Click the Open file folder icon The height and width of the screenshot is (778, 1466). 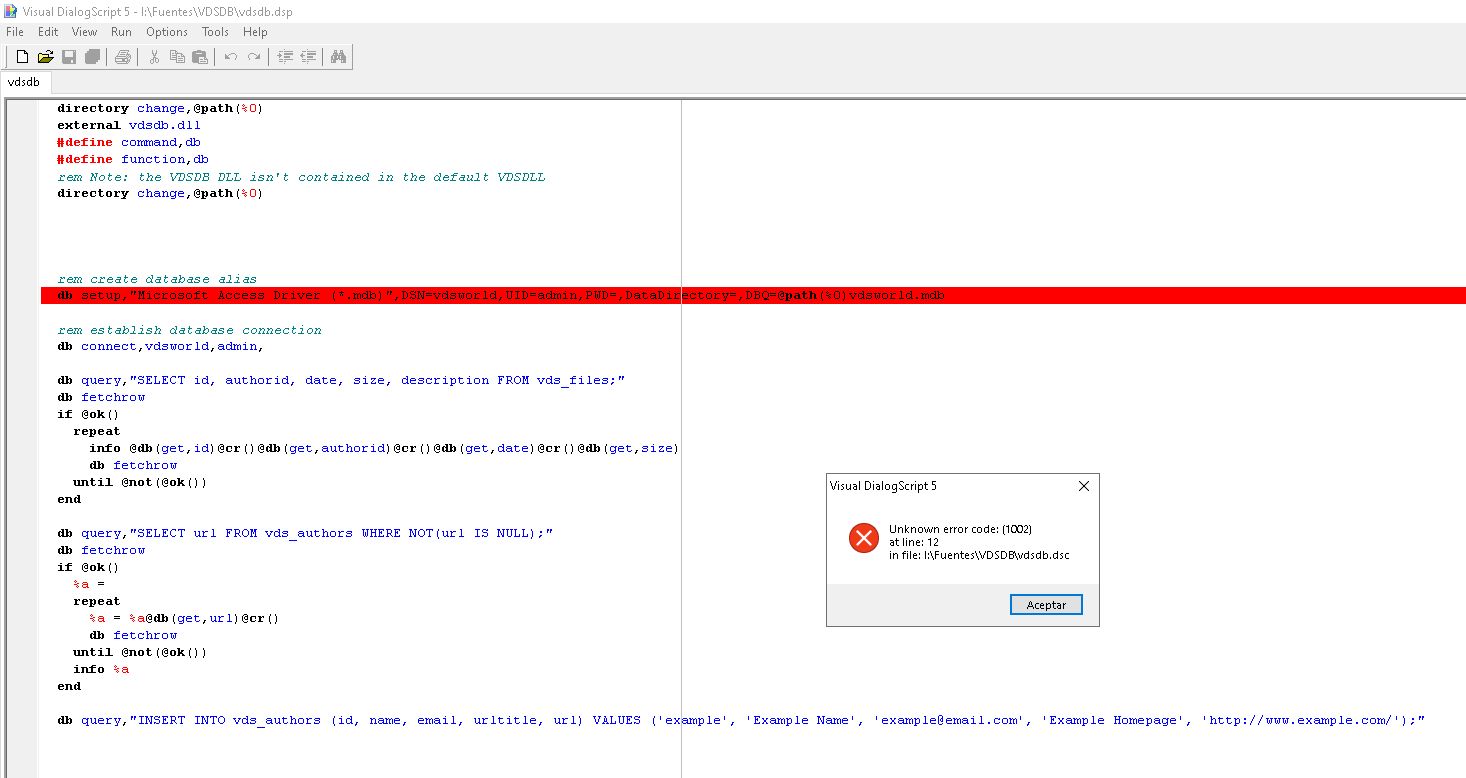coord(45,57)
